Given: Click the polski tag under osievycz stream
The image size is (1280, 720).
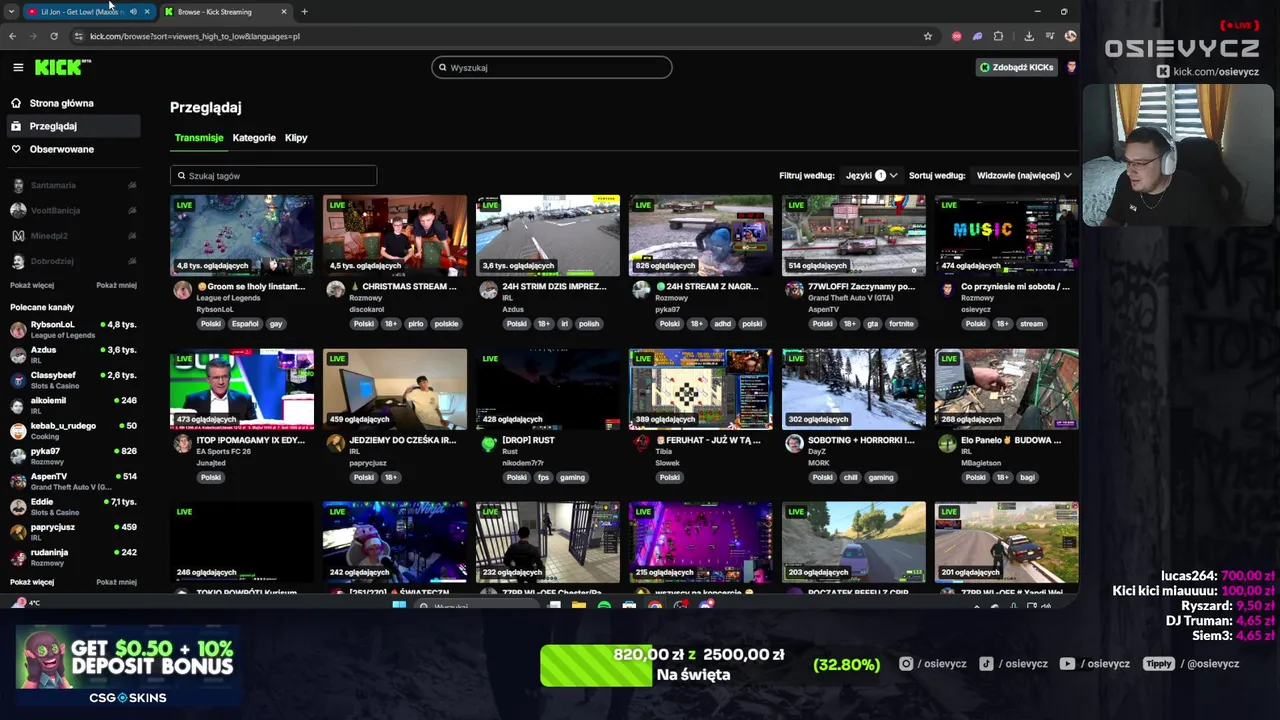Looking at the screenshot, I should coord(975,324).
